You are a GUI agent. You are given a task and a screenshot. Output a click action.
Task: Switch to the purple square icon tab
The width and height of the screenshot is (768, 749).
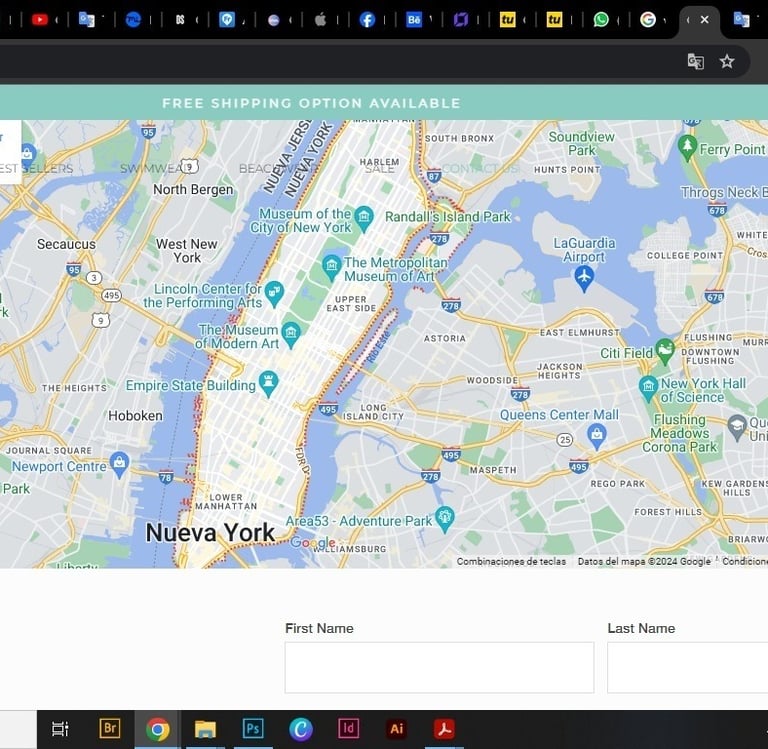click(x=460, y=20)
